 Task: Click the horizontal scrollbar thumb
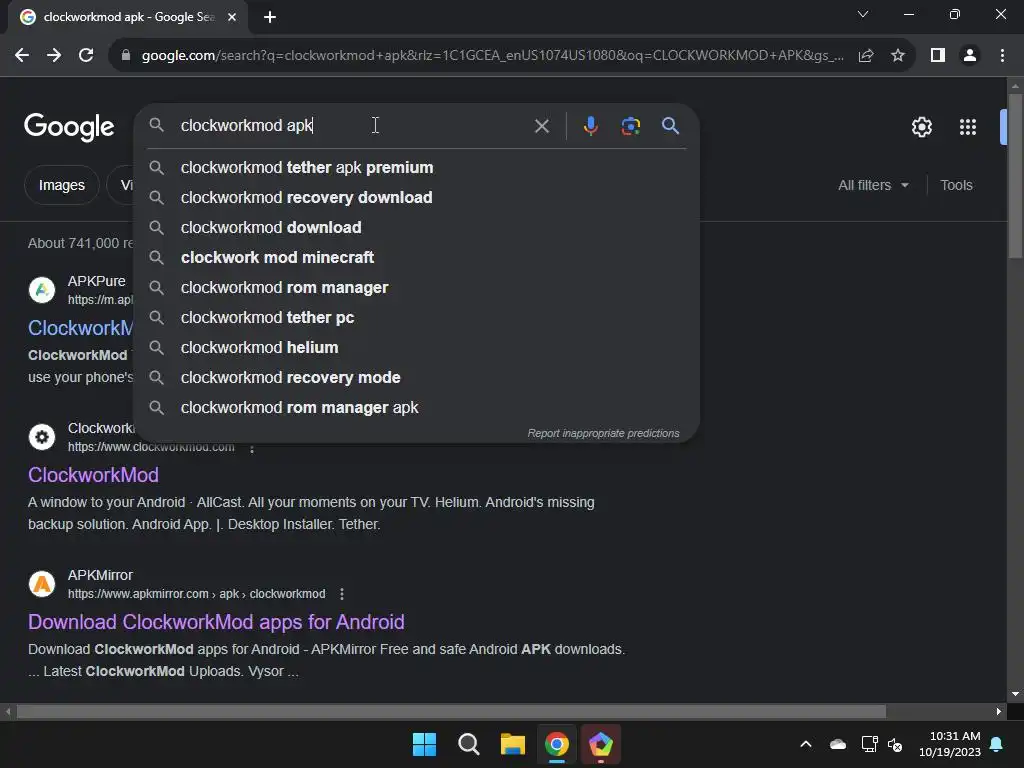click(x=451, y=712)
